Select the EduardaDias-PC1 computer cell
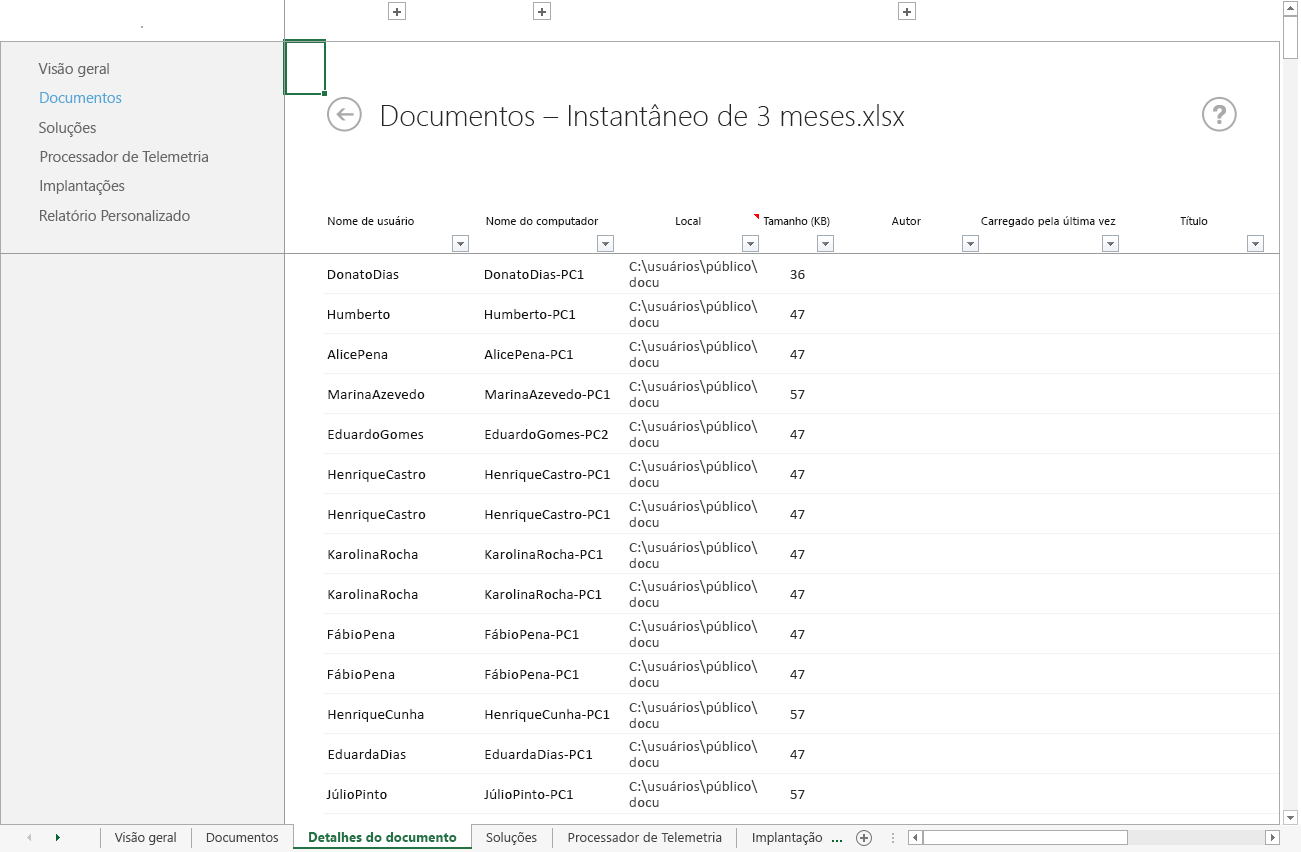The height and width of the screenshot is (852, 1301). click(539, 754)
